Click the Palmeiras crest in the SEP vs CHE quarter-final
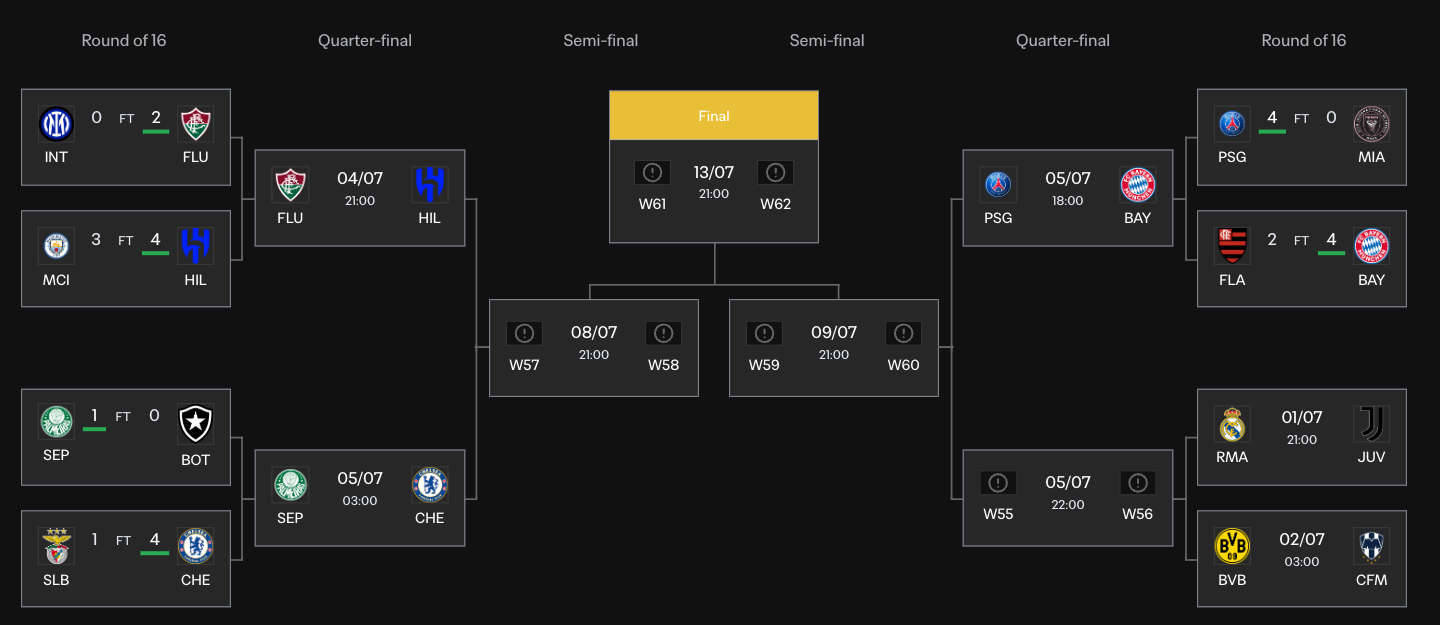 pyautogui.click(x=291, y=485)
